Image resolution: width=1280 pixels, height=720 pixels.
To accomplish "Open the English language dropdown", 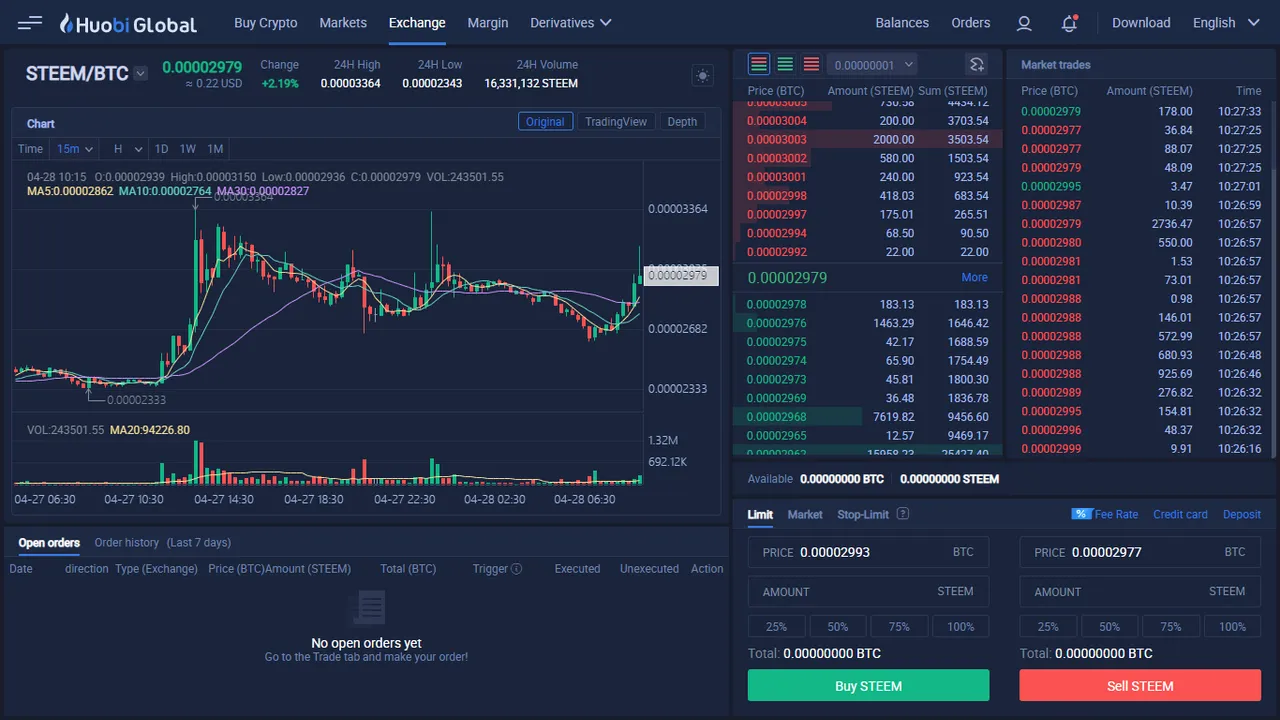I will pos(1227,22).
